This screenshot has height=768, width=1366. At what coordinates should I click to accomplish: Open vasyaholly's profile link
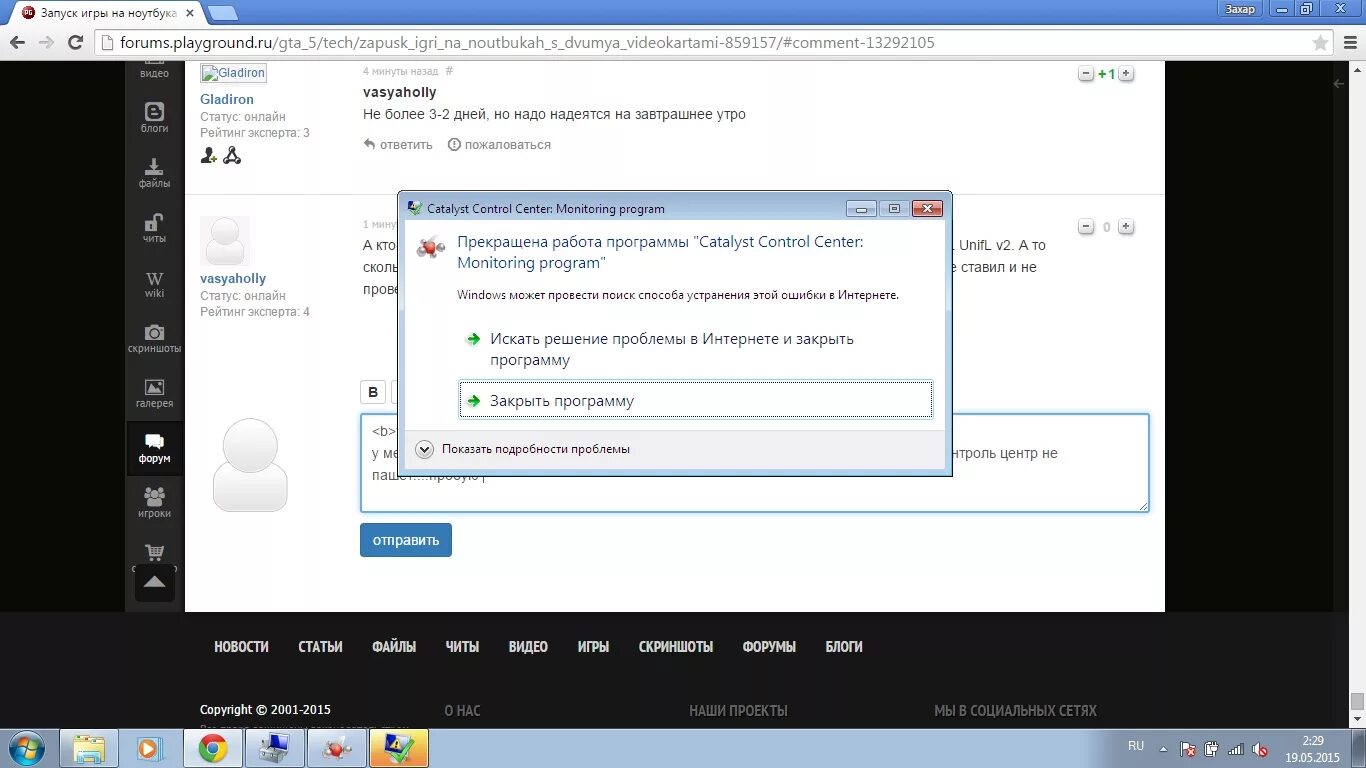(x=233, y=279)
